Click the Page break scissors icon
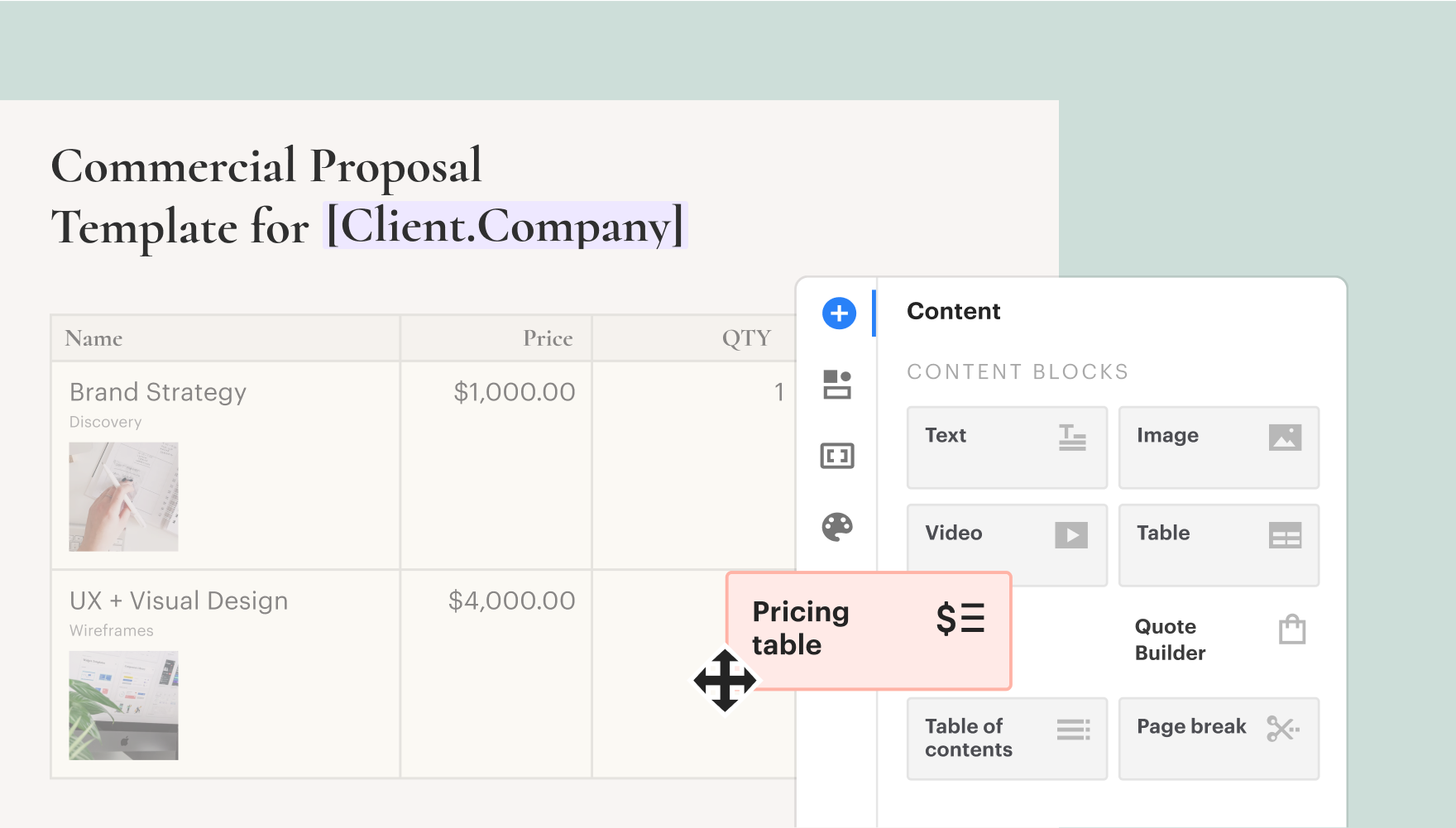Image resolution: width=1456 pixels, height=828 pixels. tap(1281, 729)
